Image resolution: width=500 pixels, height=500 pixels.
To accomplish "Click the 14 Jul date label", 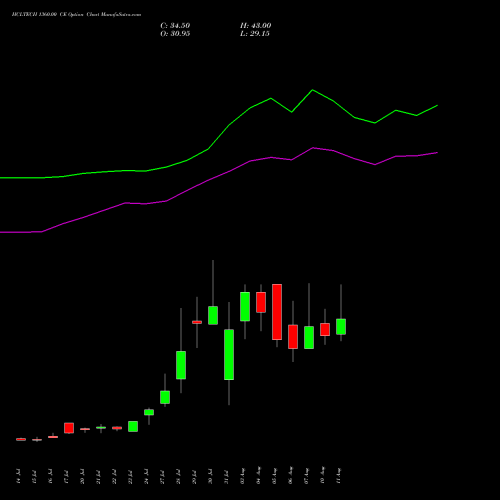I will tap(18, 476).
